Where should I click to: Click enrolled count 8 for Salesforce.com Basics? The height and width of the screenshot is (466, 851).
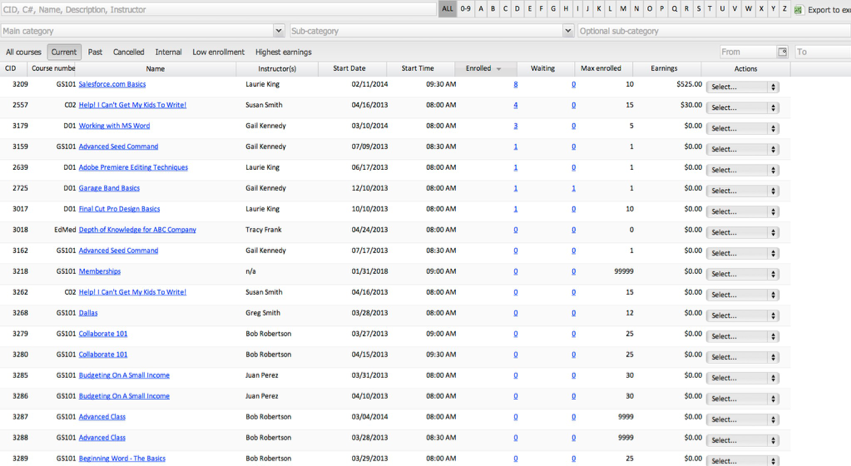click(515, 85)
